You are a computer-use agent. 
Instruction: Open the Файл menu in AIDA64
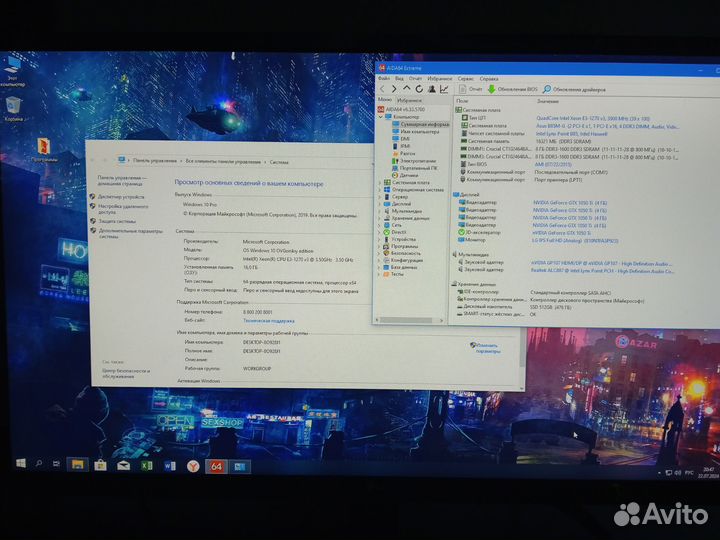click(384, 79)
